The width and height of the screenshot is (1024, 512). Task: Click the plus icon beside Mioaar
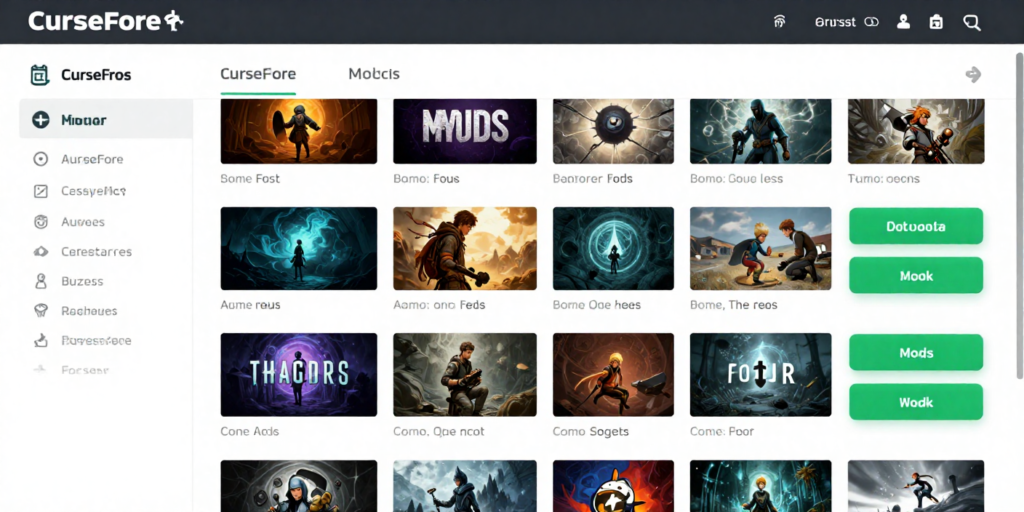tap(40, 120)
